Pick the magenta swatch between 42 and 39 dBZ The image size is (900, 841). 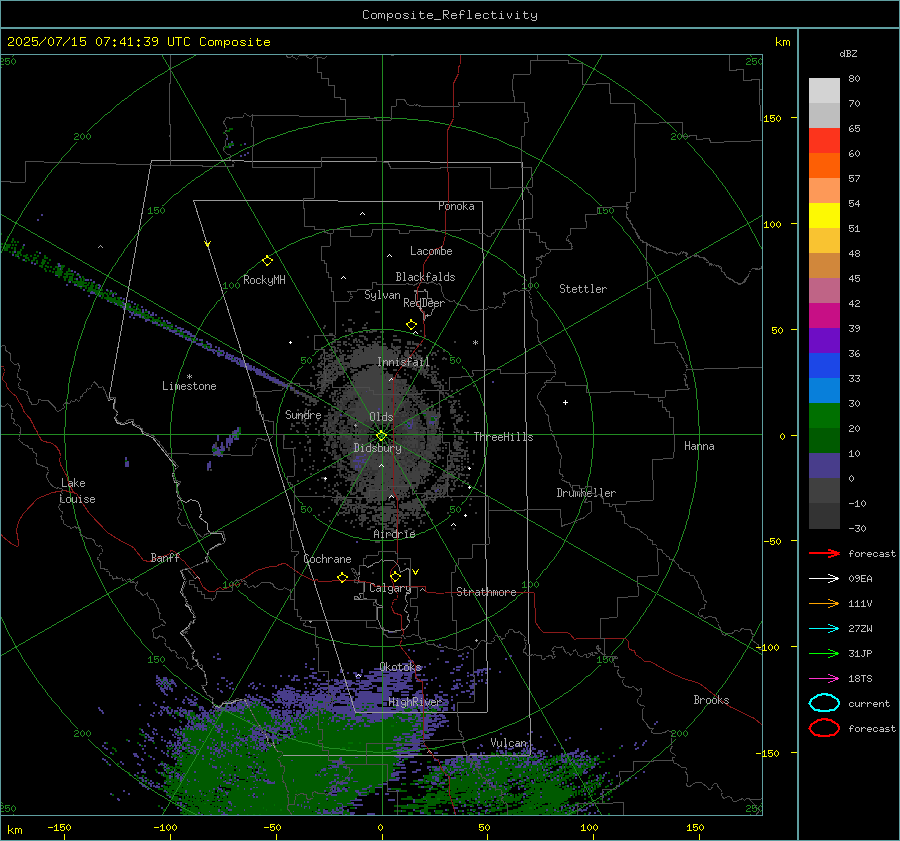point(824,316)
